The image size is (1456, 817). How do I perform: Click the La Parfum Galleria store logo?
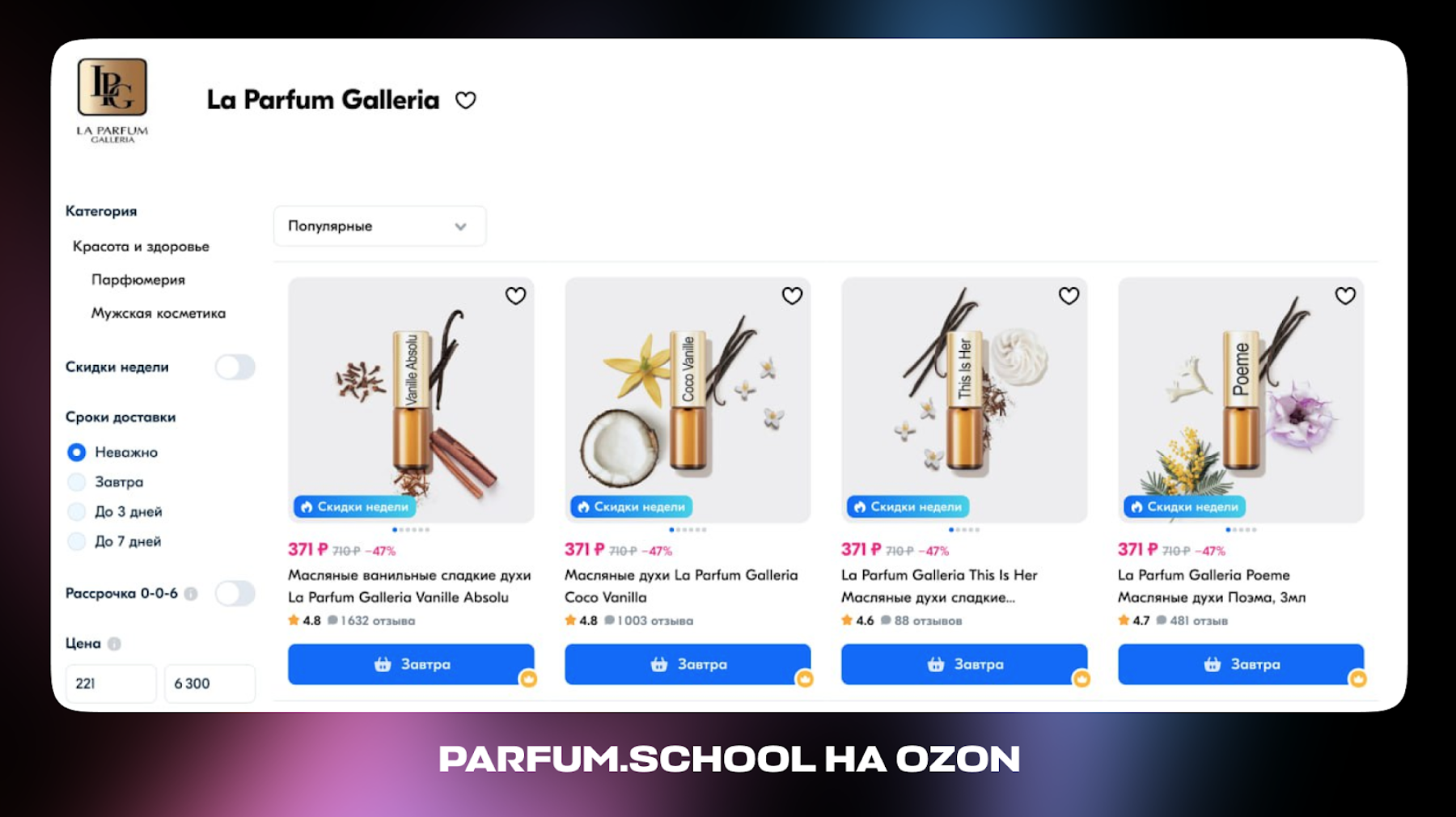point(112,100)
